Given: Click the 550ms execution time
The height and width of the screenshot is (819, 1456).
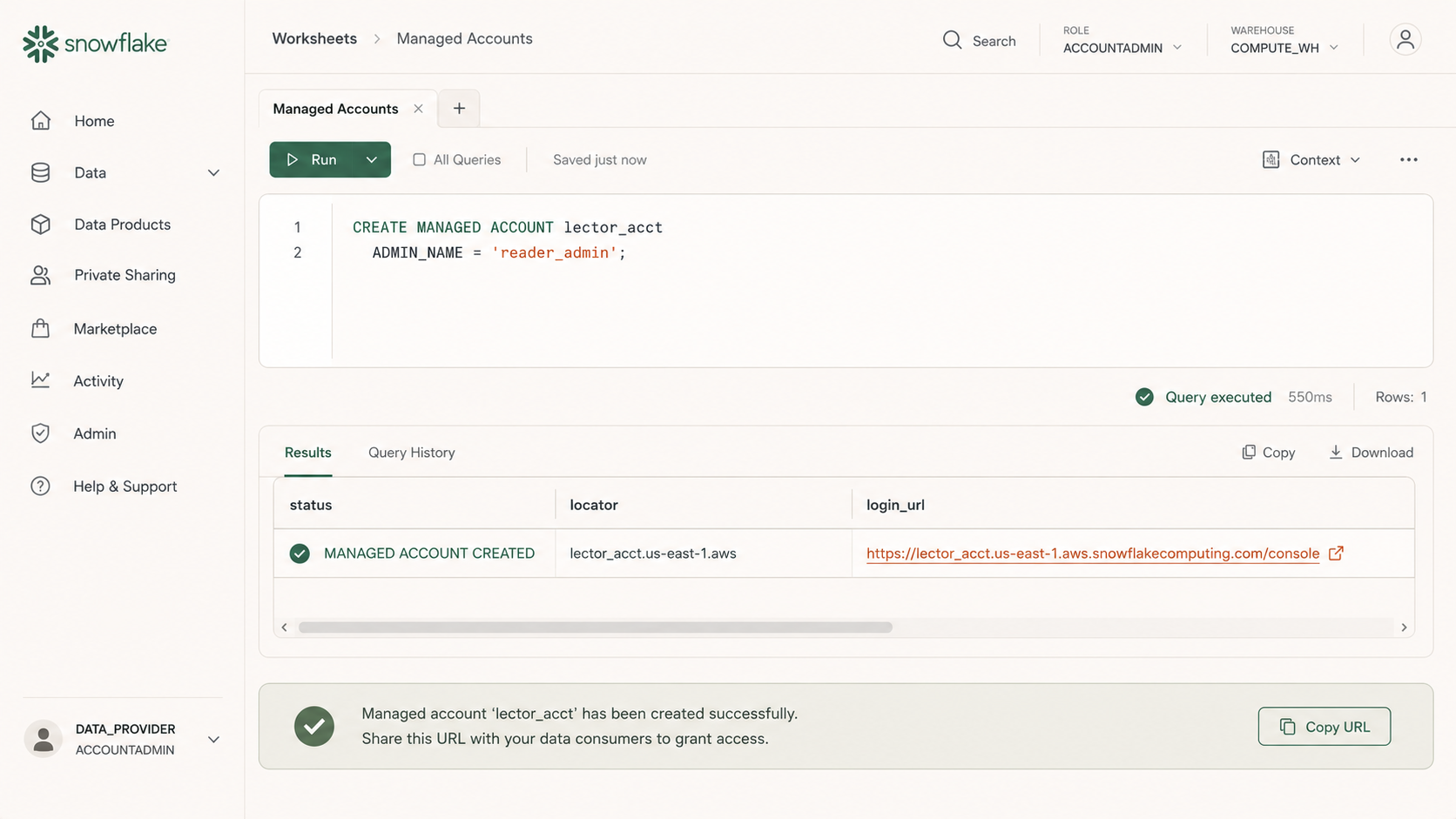Looking at the screenshot, I should 1310,397.
